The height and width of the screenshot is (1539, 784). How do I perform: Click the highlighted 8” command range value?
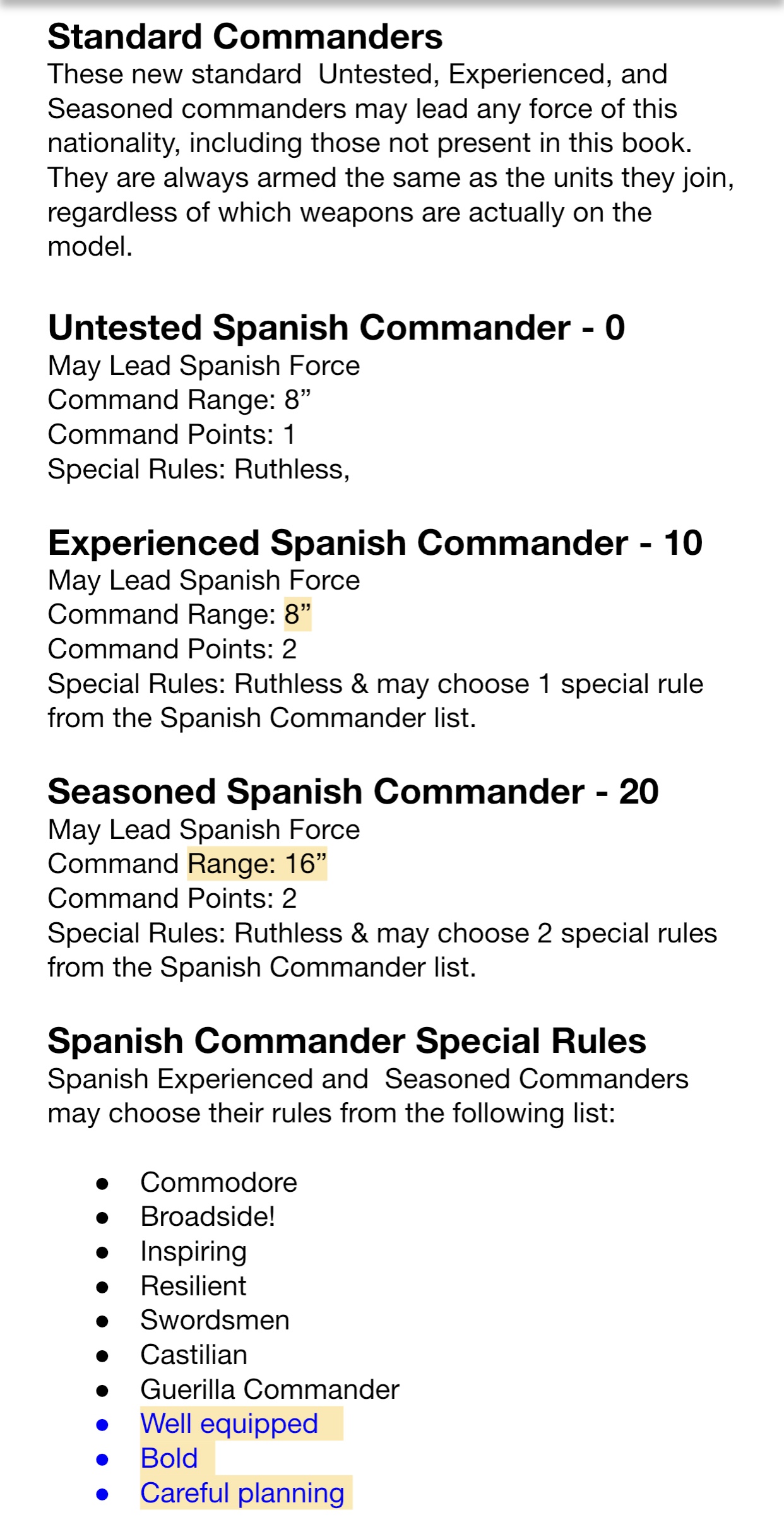[x=297, y=614]
